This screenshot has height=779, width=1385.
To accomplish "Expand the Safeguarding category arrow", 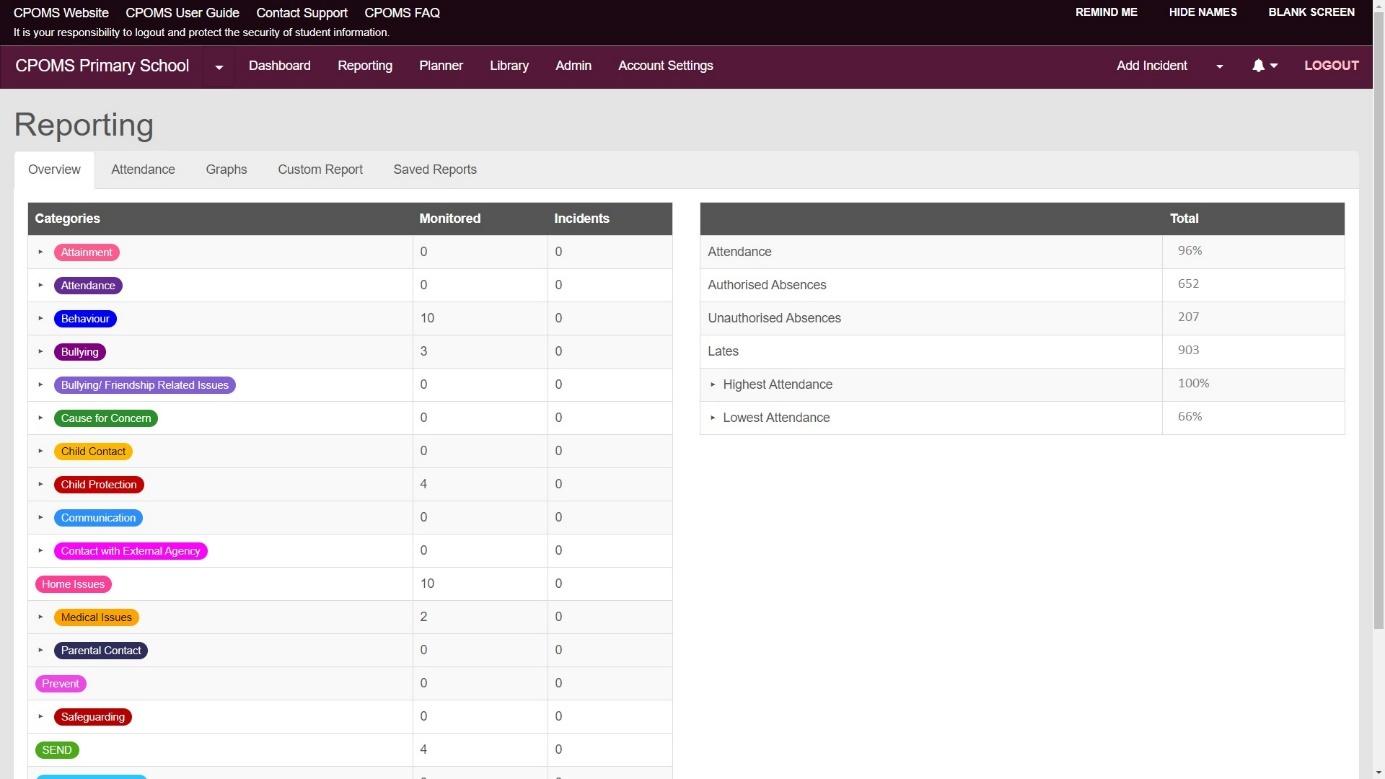I will coord(41,717).
